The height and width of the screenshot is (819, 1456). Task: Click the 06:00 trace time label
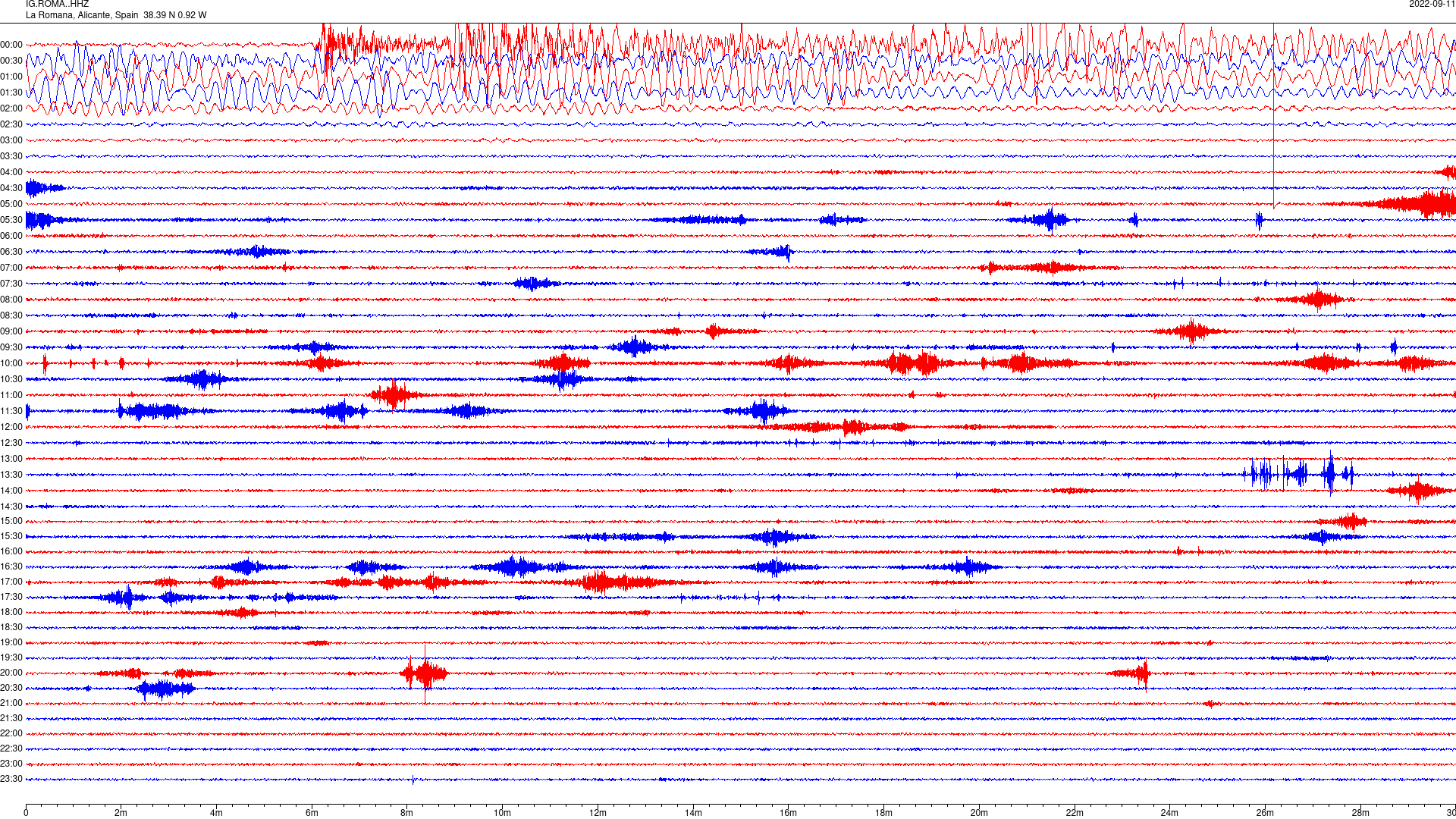[11, 236]
